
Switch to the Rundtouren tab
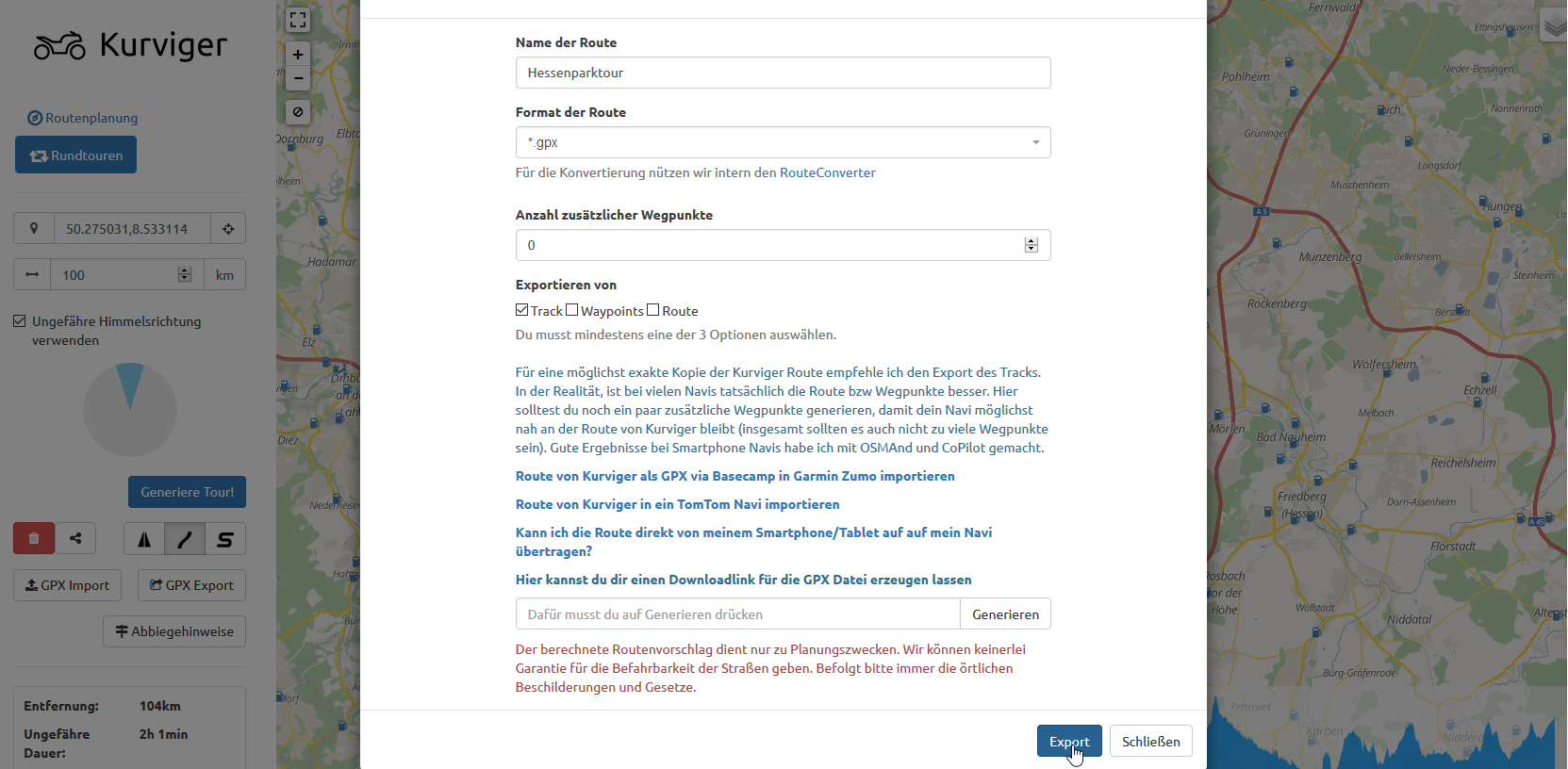75,155
